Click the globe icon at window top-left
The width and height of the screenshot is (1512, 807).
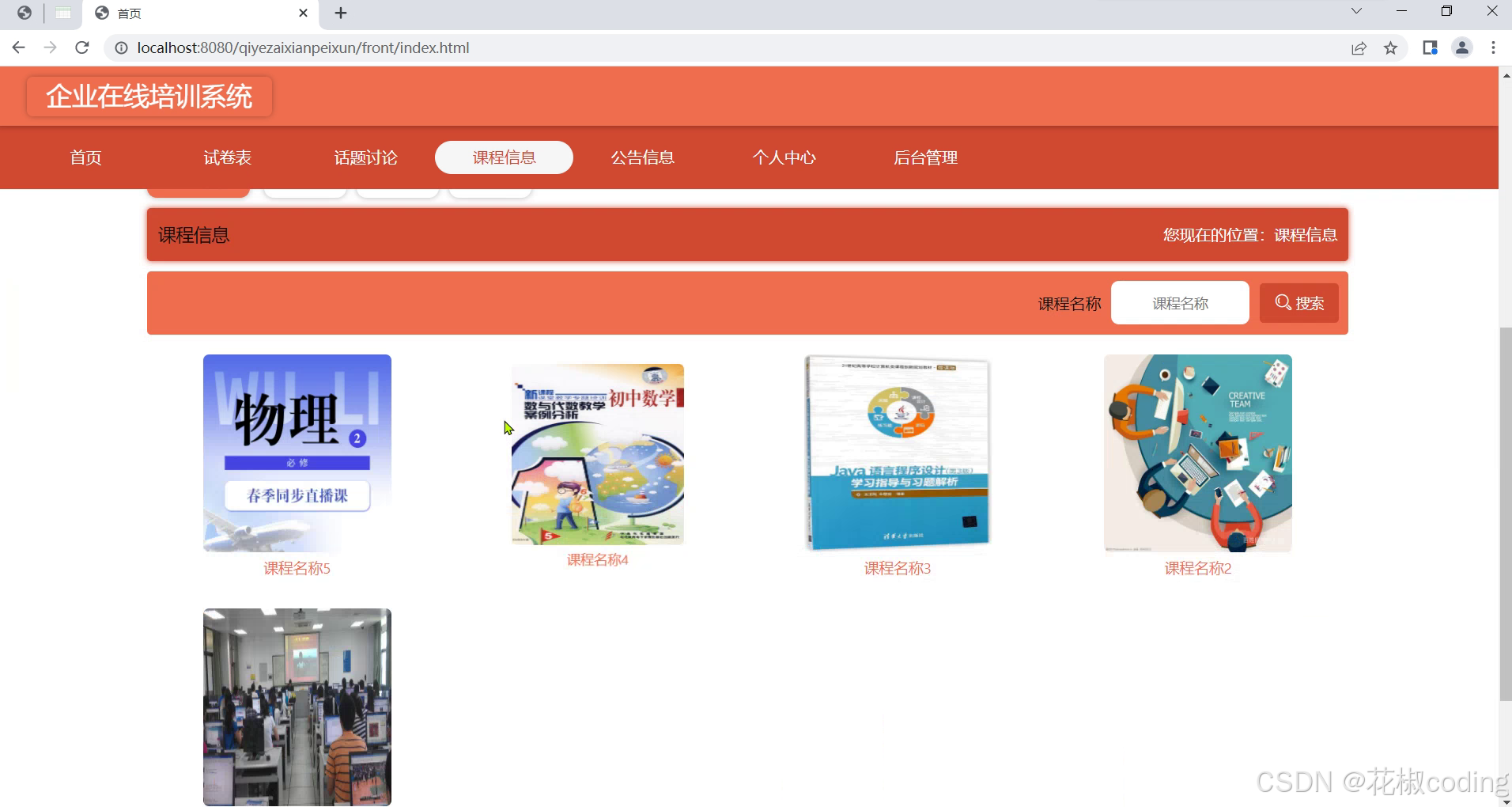(25, 13)
